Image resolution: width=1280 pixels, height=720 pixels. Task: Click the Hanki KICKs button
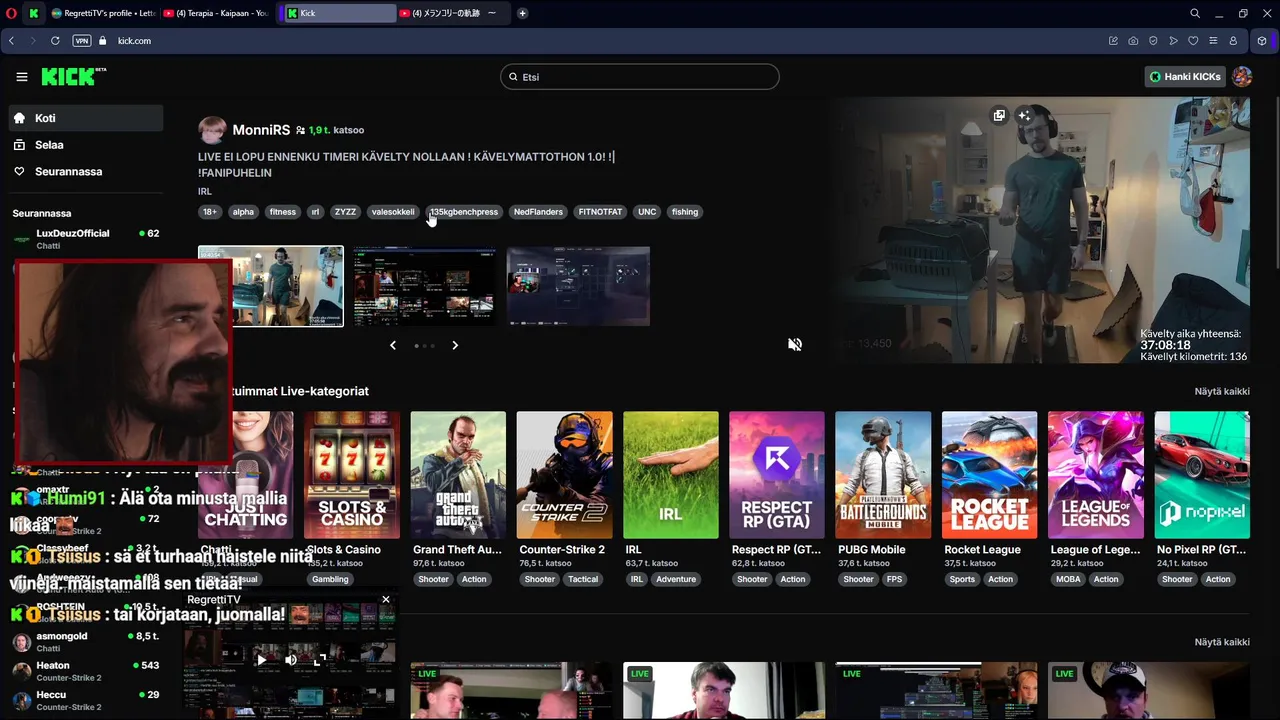point(1184,77)
